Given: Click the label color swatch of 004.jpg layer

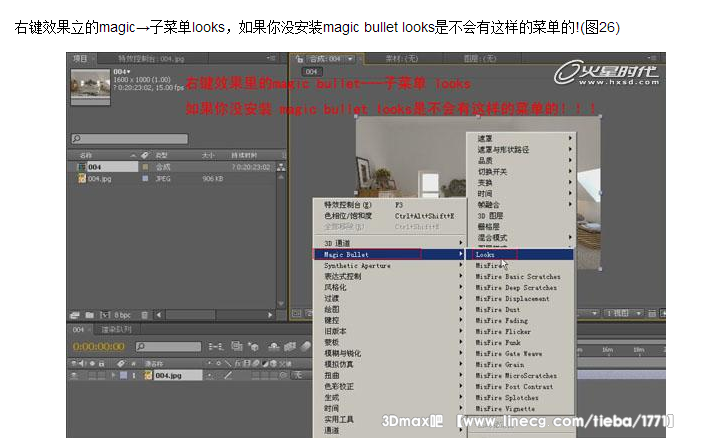Looking at the screenshot, I should tap(123, 375).
